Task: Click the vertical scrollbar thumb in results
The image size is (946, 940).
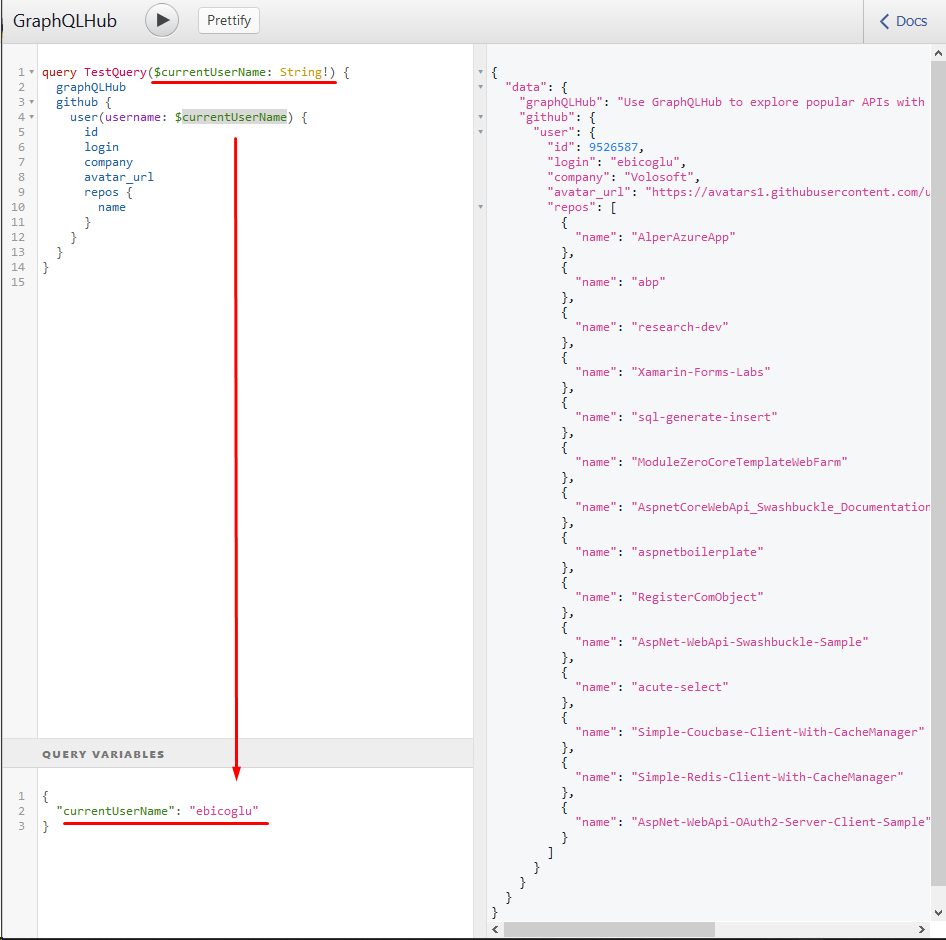Action: pyautogui.click(x=938, y=474)
